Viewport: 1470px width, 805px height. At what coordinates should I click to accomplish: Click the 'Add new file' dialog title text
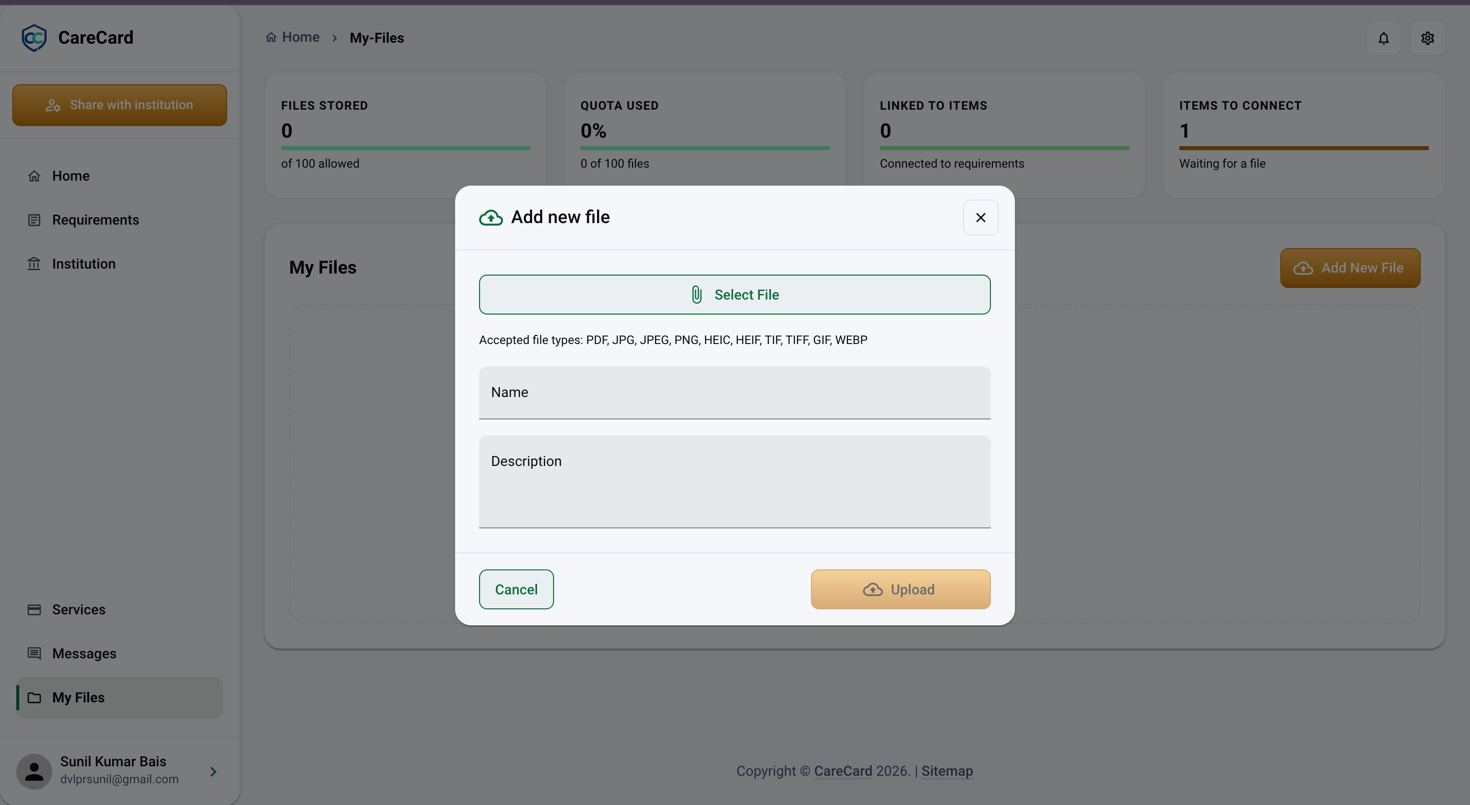[560, 218]
